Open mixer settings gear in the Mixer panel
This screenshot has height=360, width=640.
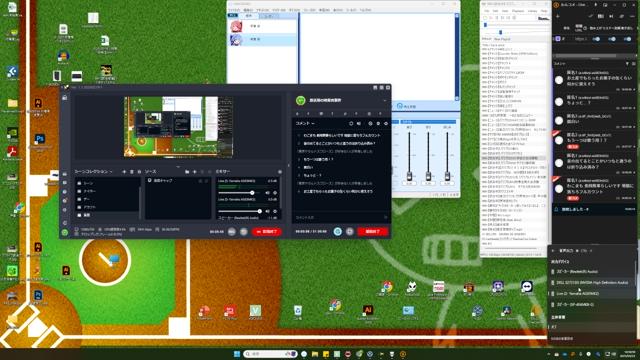[x=280, y=172]
